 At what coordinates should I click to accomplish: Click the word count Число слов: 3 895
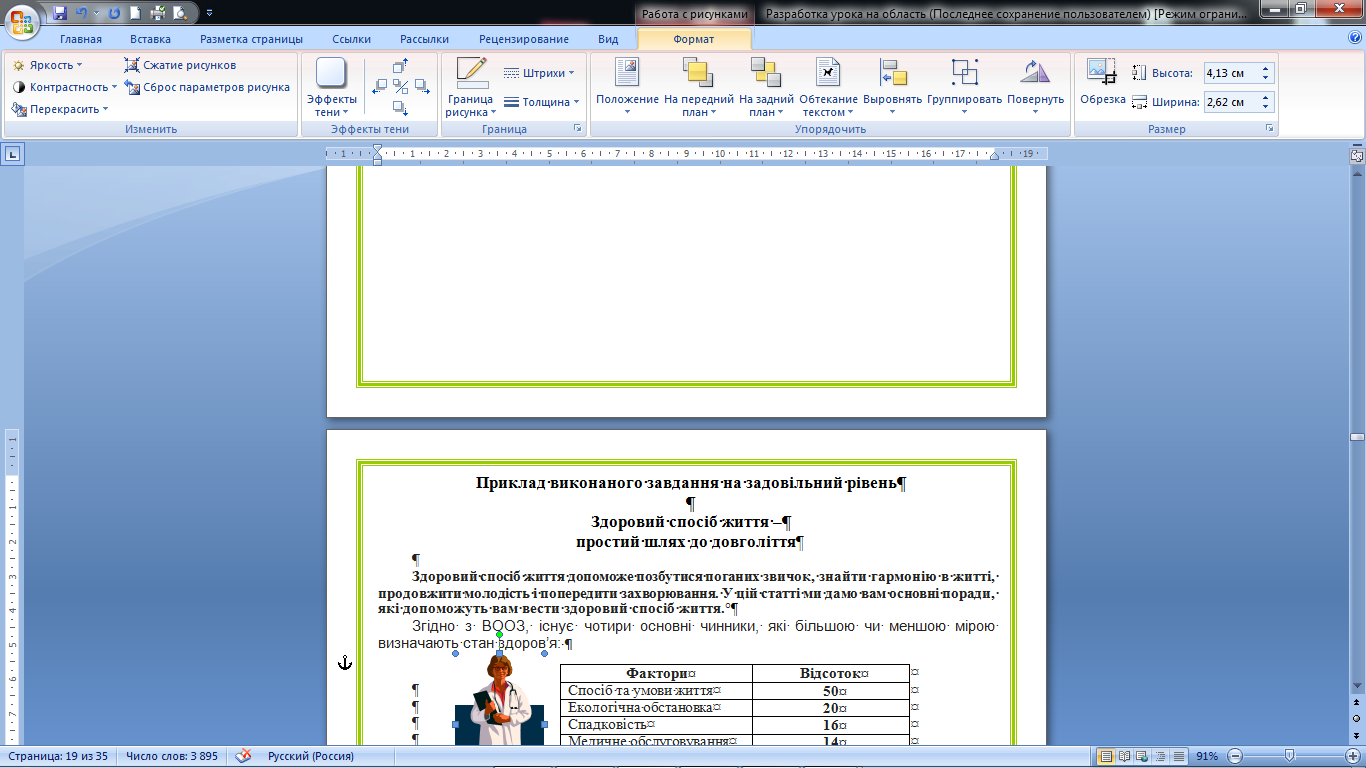coord(173,756)
